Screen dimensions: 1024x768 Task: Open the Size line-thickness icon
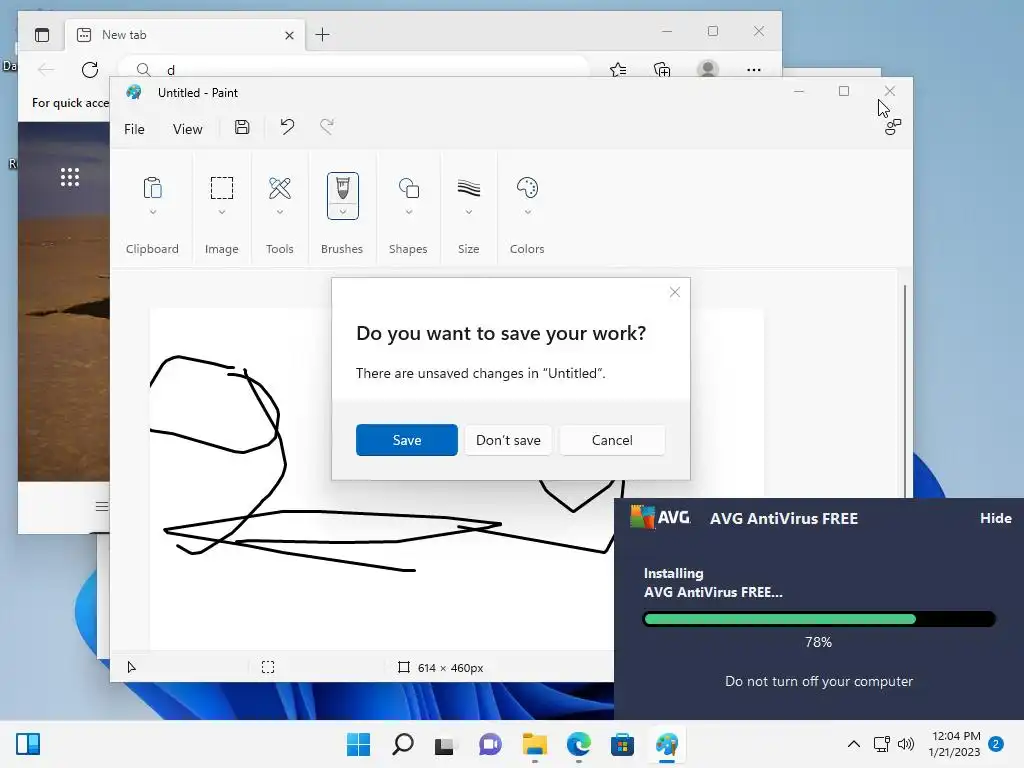469,188
